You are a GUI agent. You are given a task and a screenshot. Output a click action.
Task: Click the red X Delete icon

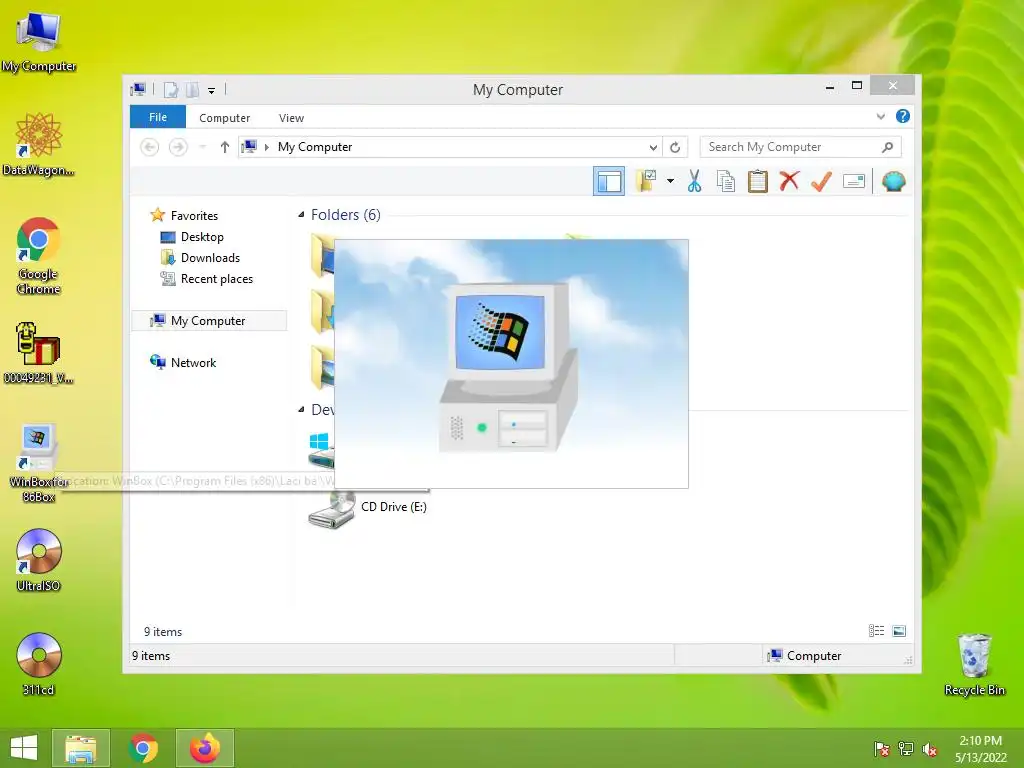[x=790, y=181]
